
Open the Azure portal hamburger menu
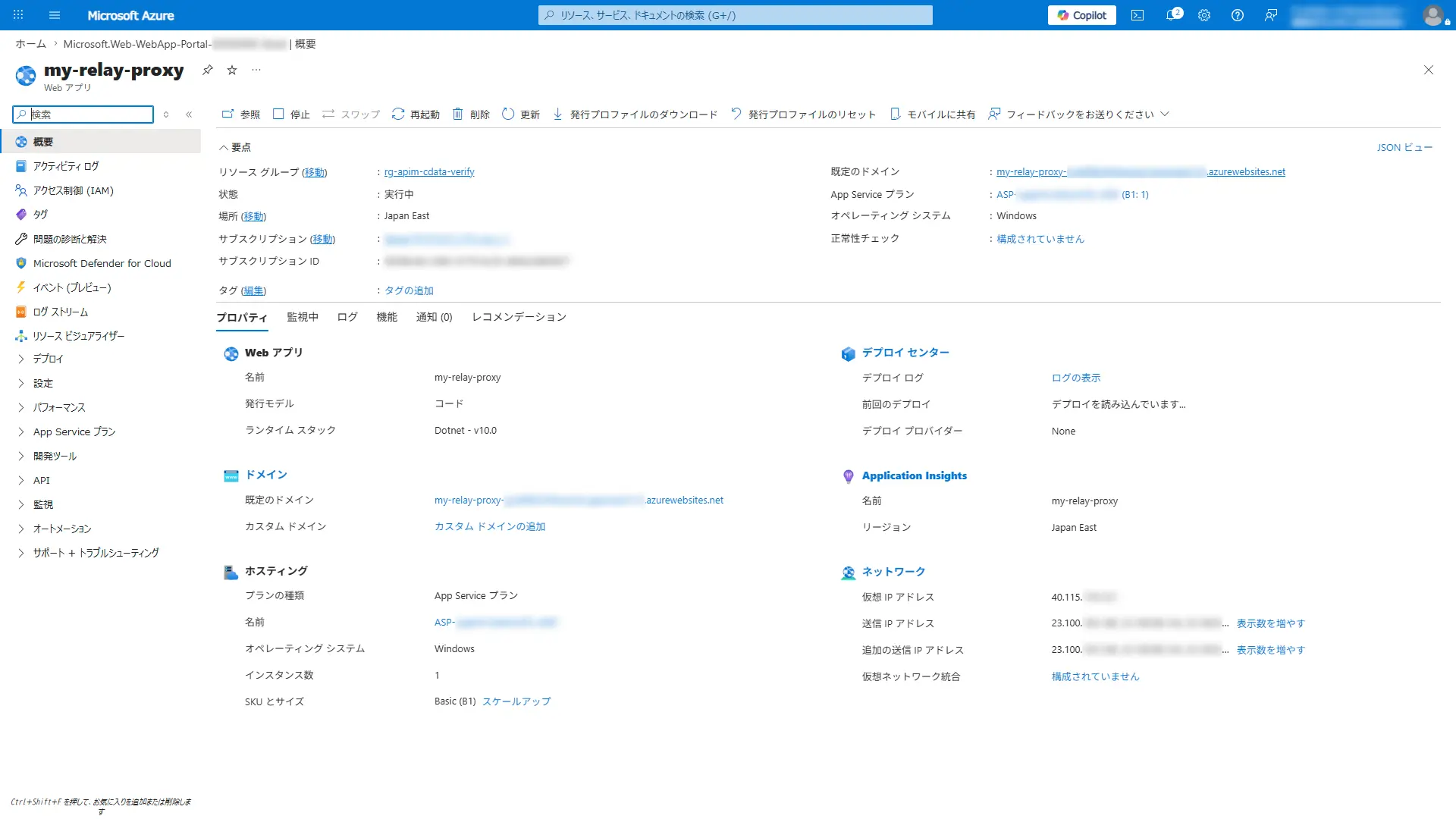54,15
